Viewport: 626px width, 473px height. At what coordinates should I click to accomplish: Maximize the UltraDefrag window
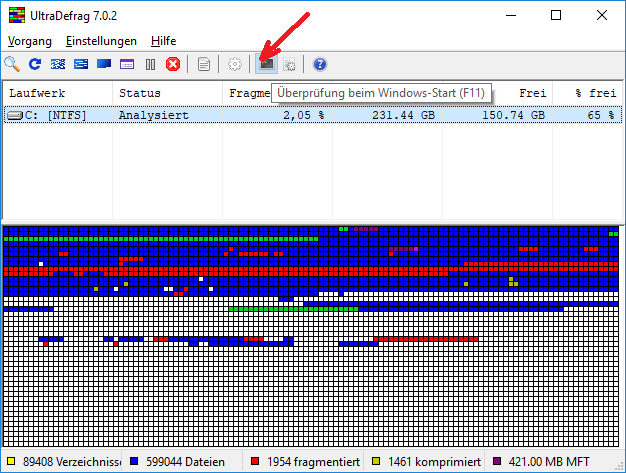(x=556, y=16)
